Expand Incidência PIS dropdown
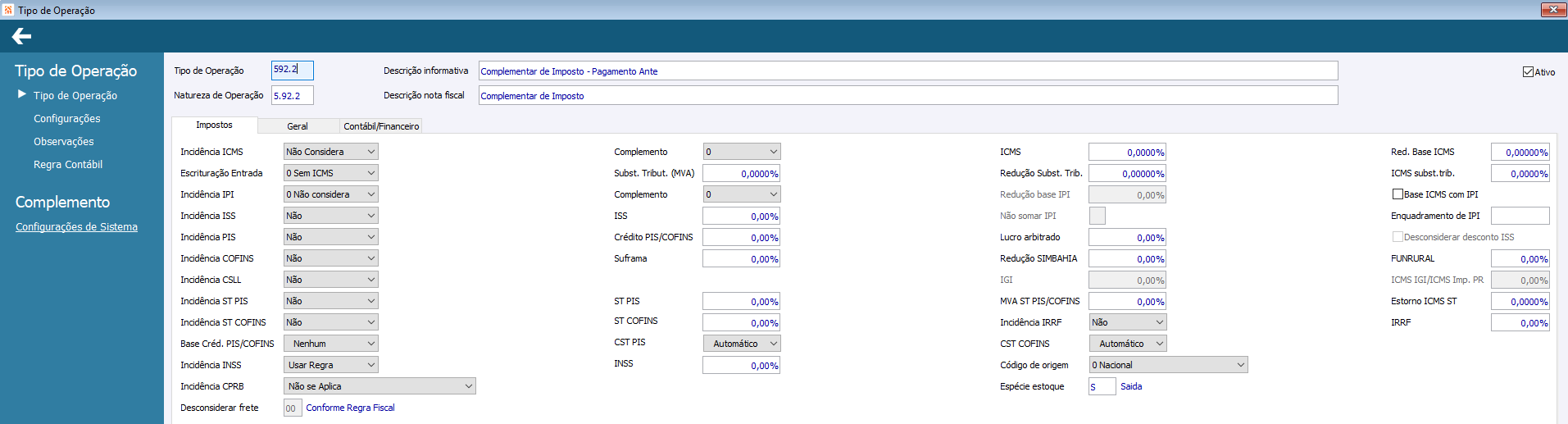Screen dimensions: 1568x424 [x=331, y=237]
